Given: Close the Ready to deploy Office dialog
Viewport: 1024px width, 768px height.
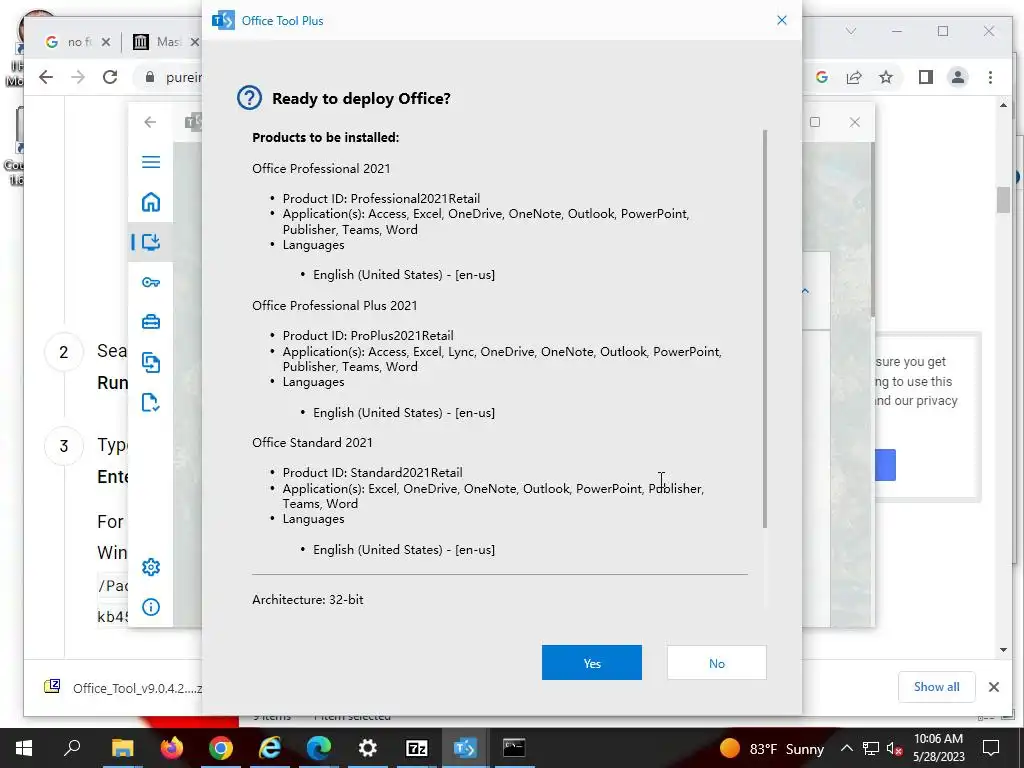Looking at the screenshot, I should coord(782,20).
